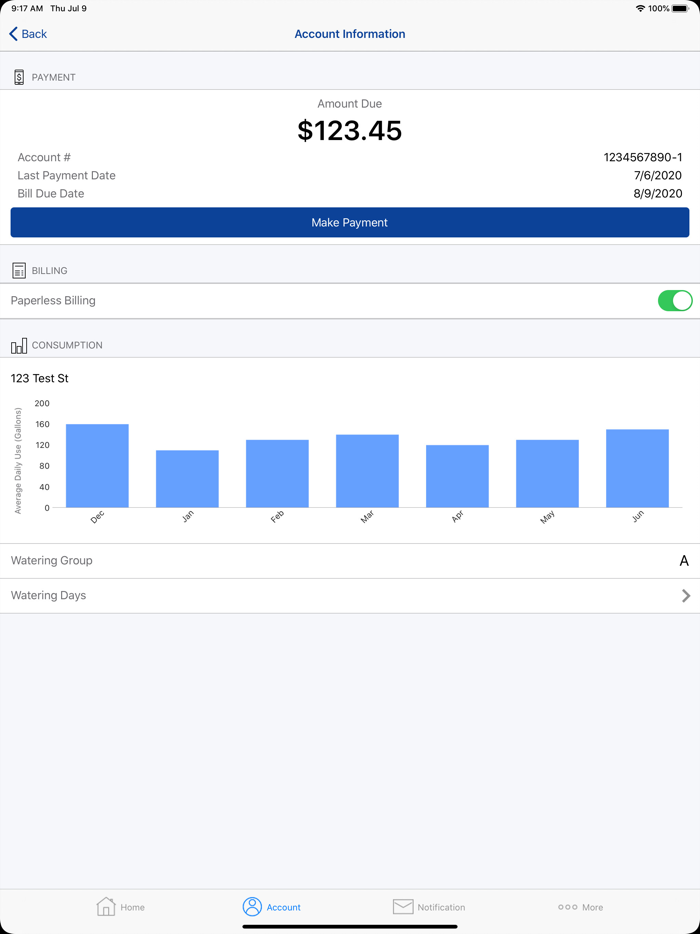Click the 7/6/2020 last payment date
Viewport: 700px width, 934px height.
click(658, 175)
